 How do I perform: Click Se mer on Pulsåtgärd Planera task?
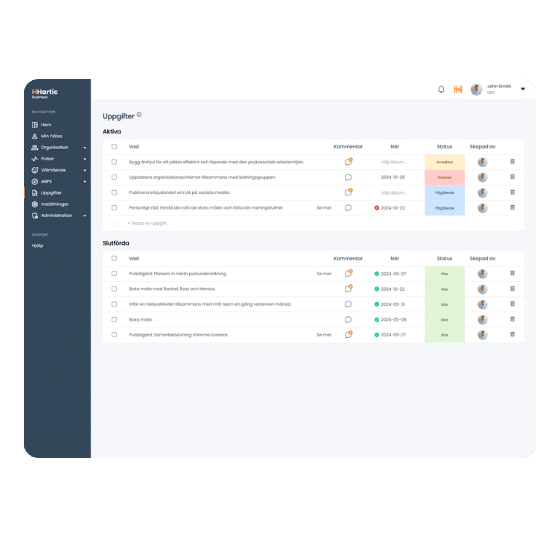pyautogui.click(x=324, y=273)
